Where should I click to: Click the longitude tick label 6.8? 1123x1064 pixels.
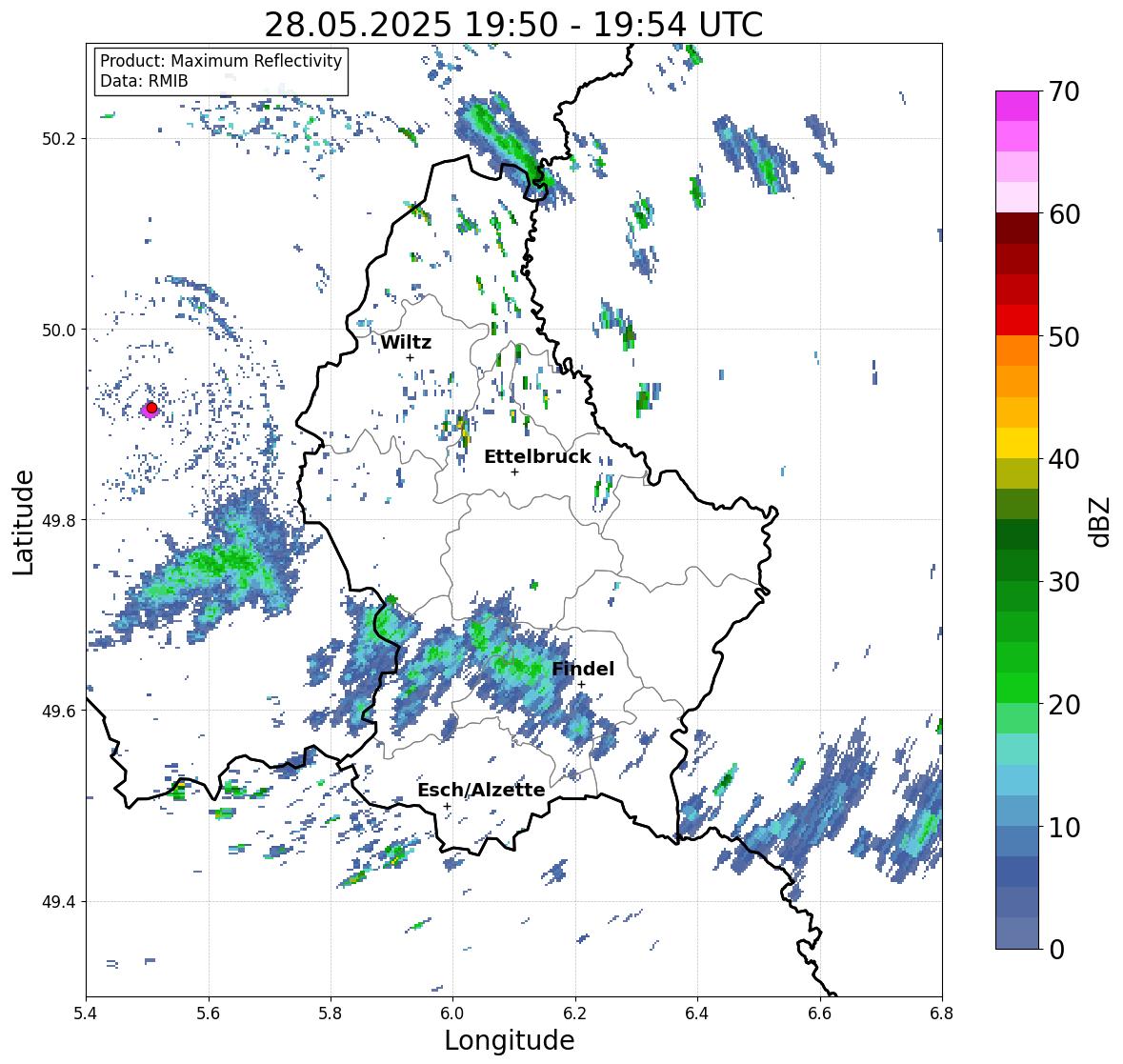[942, 1013]
